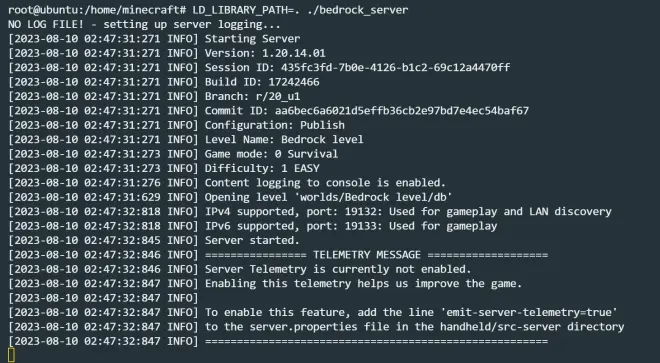
Task: Click the 'Configuration: Publish' line
Action: (x=275, y=125)
